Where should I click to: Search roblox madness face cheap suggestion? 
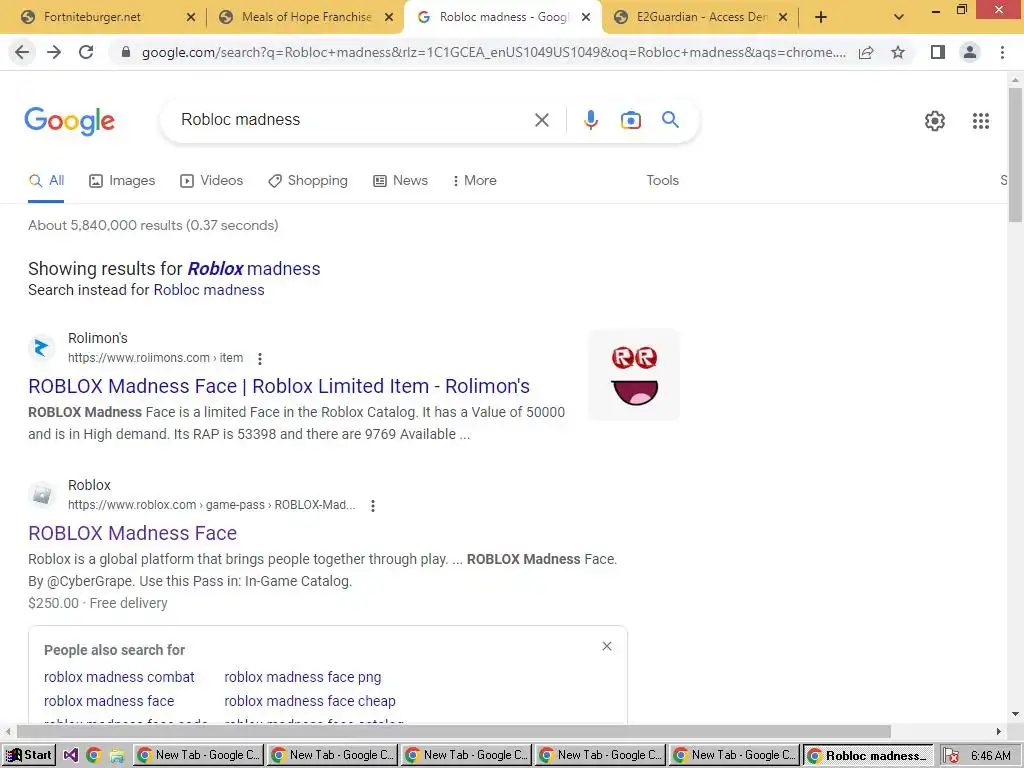(x=310, y=701)
